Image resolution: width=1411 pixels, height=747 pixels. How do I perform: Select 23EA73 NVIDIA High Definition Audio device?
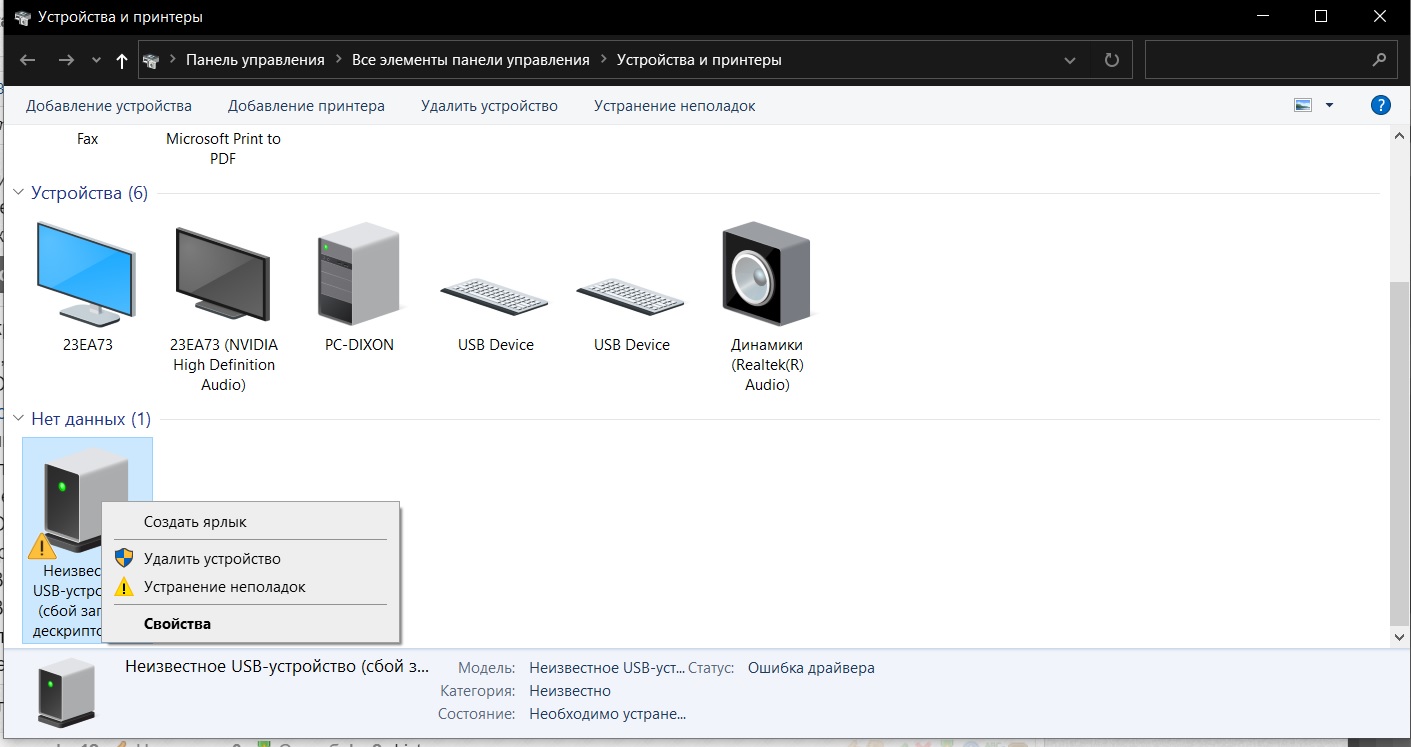pos(223,273)
